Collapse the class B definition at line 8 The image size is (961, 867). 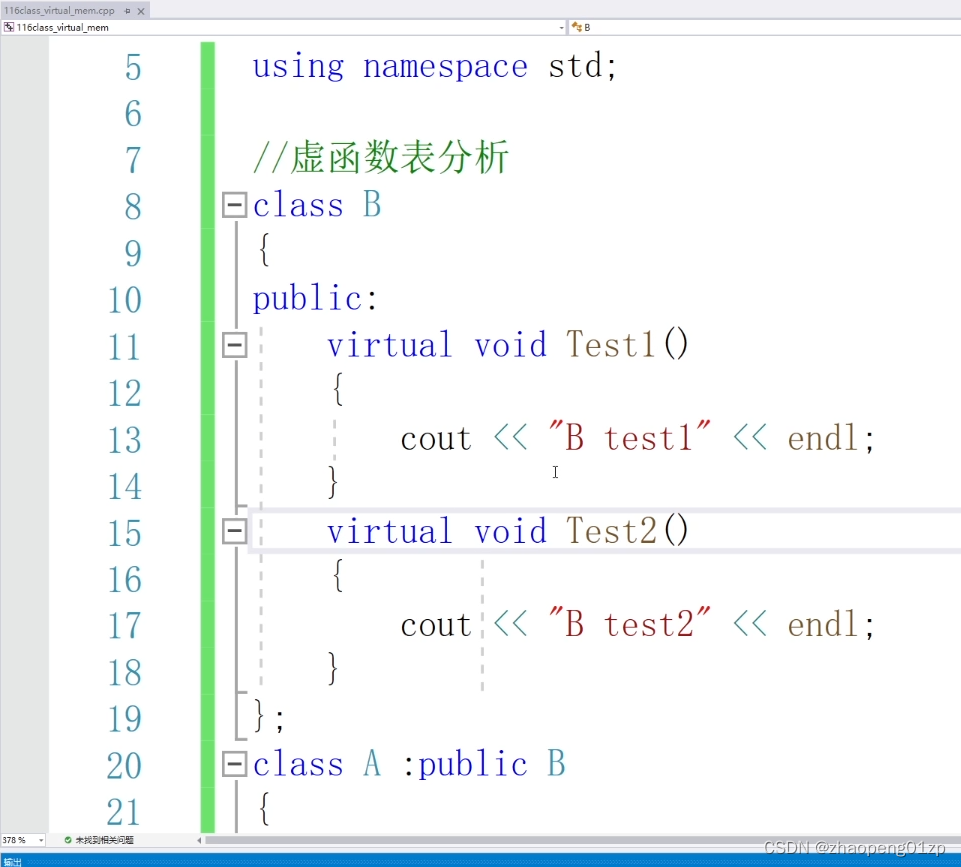[233, 204]
